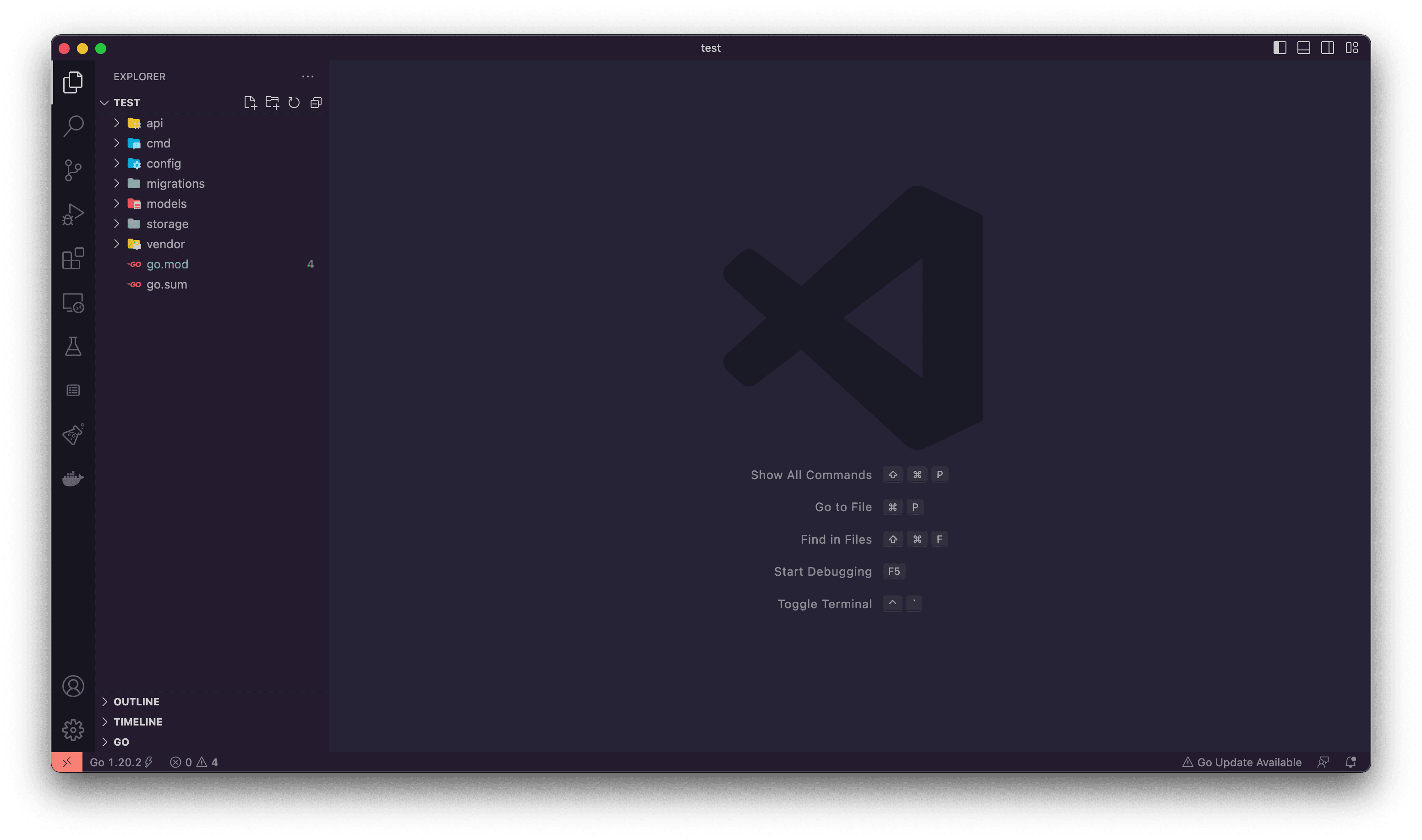The image size is (1422, 840).
Task: Open the Source Control view
Action: [x=73, y=170]
